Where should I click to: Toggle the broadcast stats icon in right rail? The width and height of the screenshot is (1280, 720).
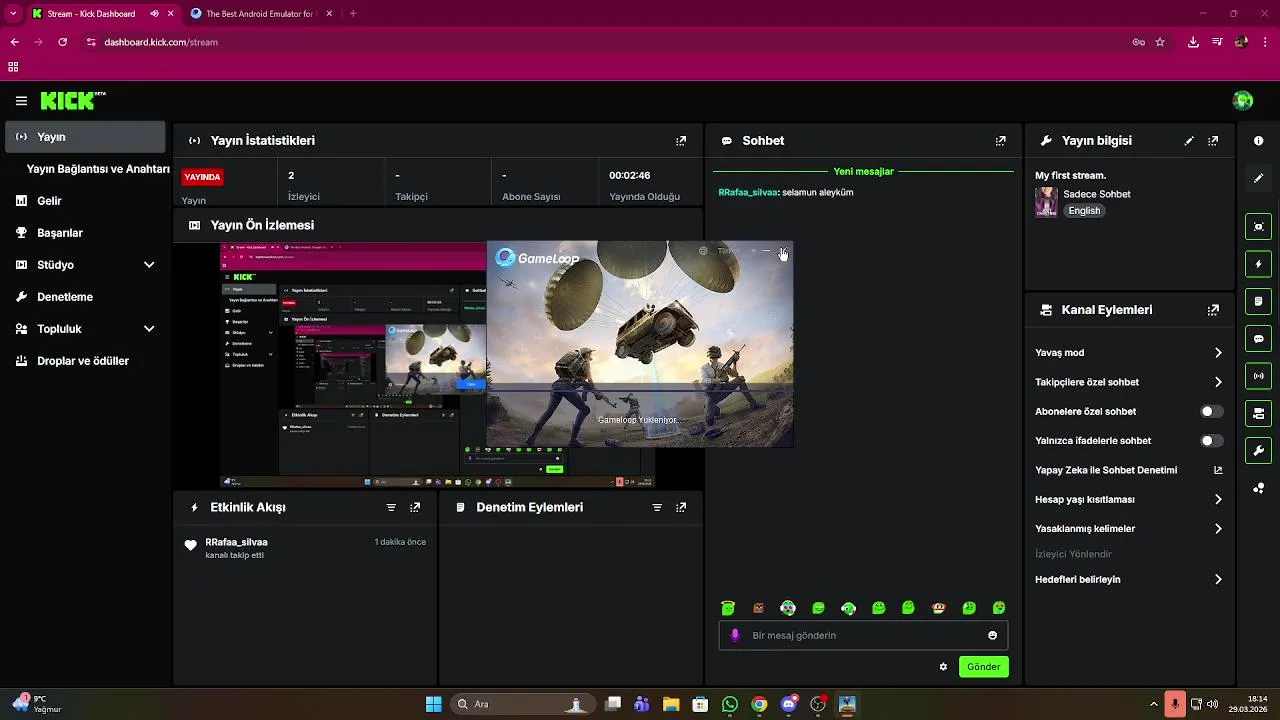1259,376
